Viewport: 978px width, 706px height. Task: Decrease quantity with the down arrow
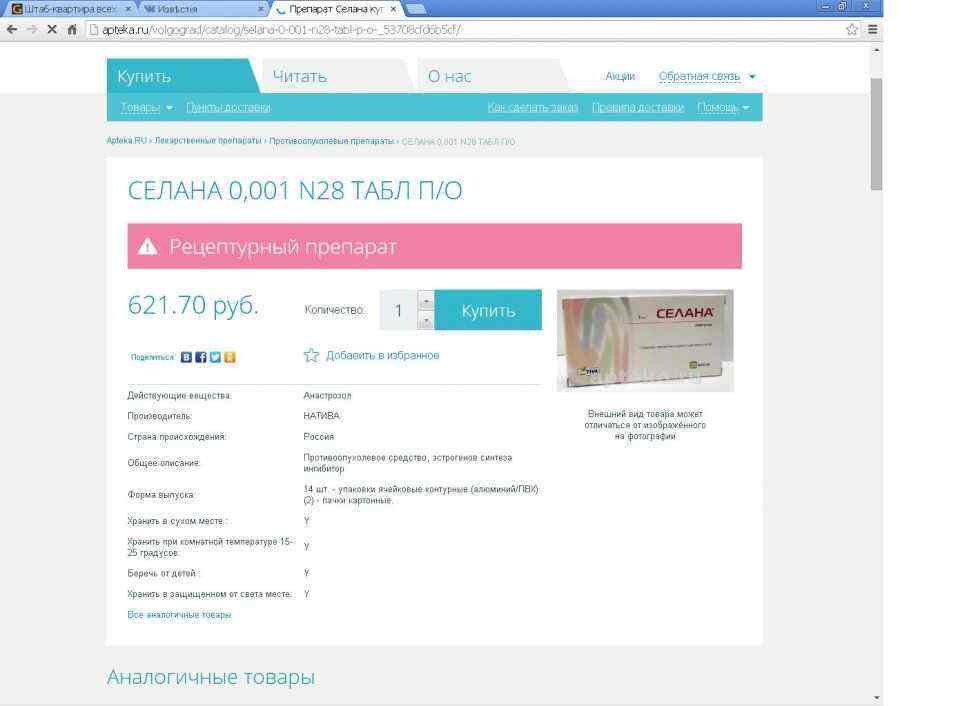coord(426,320)
